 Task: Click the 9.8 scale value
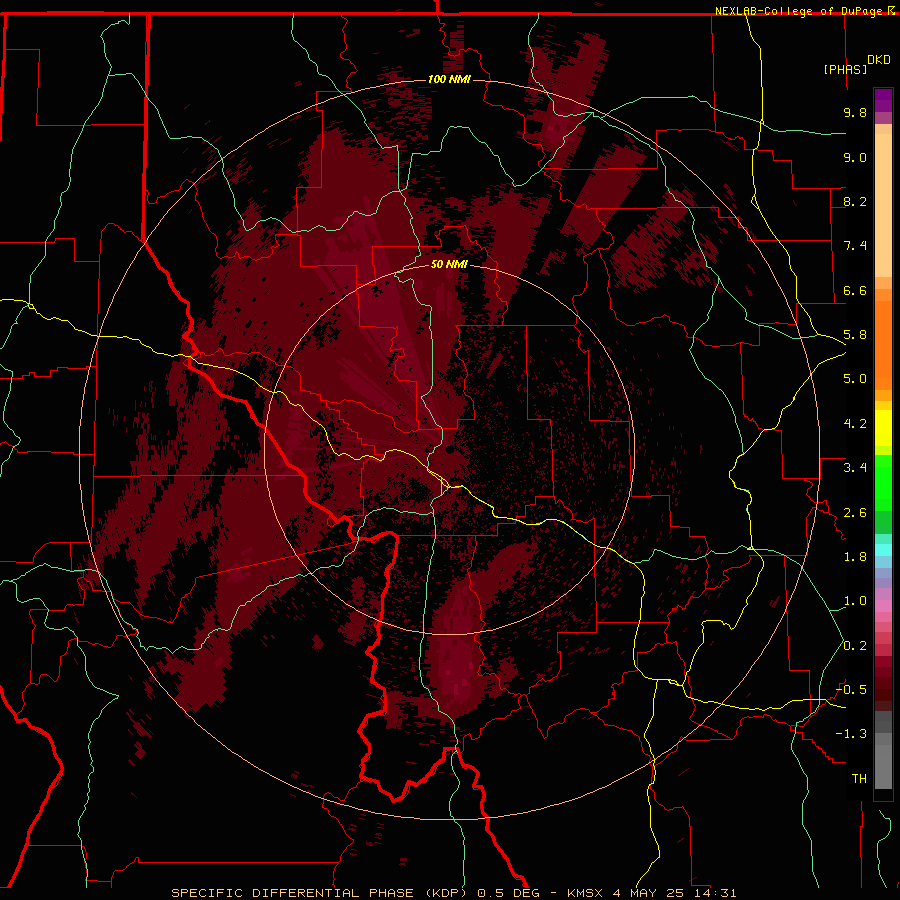click(855, 112)
